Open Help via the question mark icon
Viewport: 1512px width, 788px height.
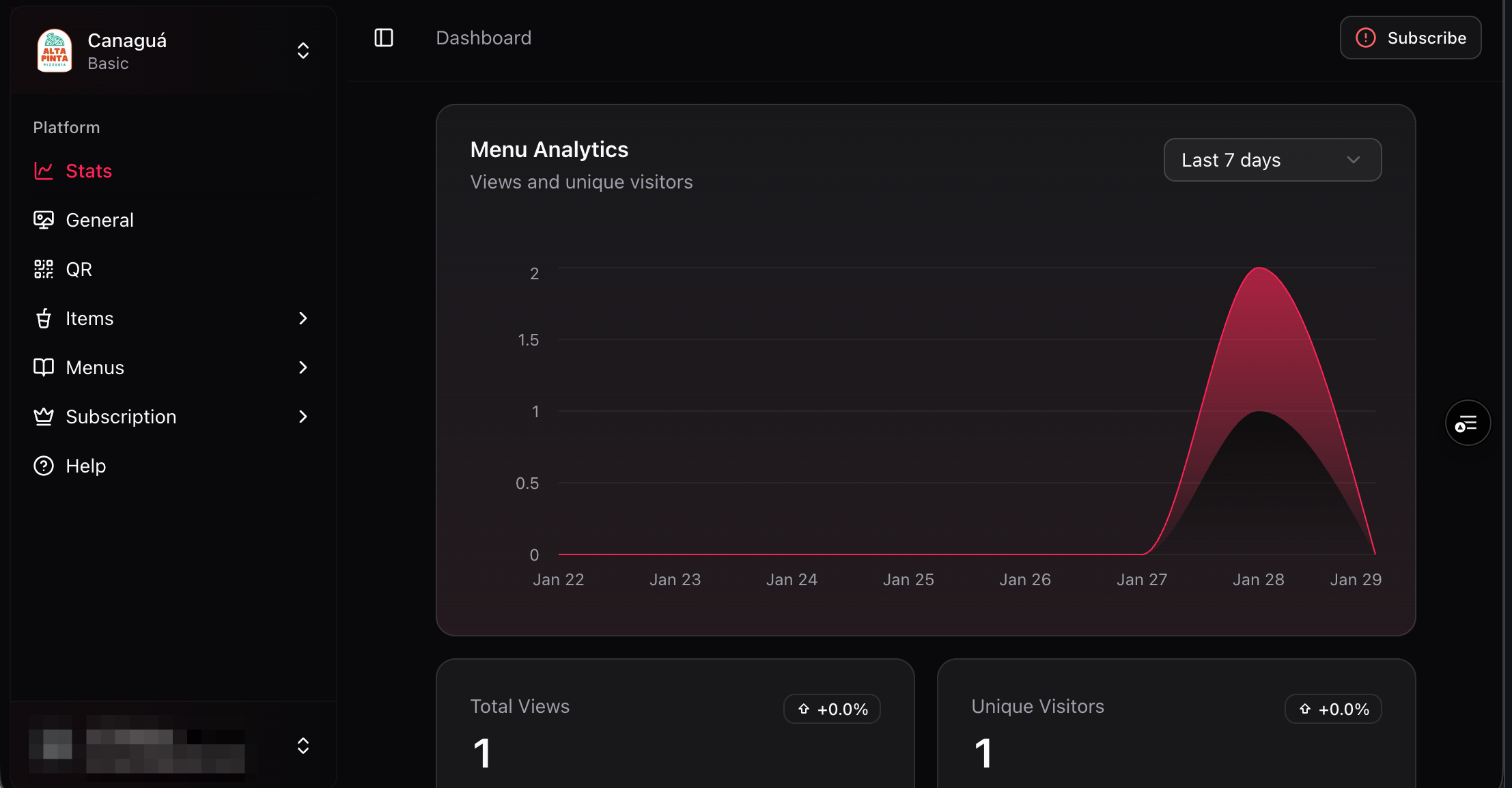(44, 466)
